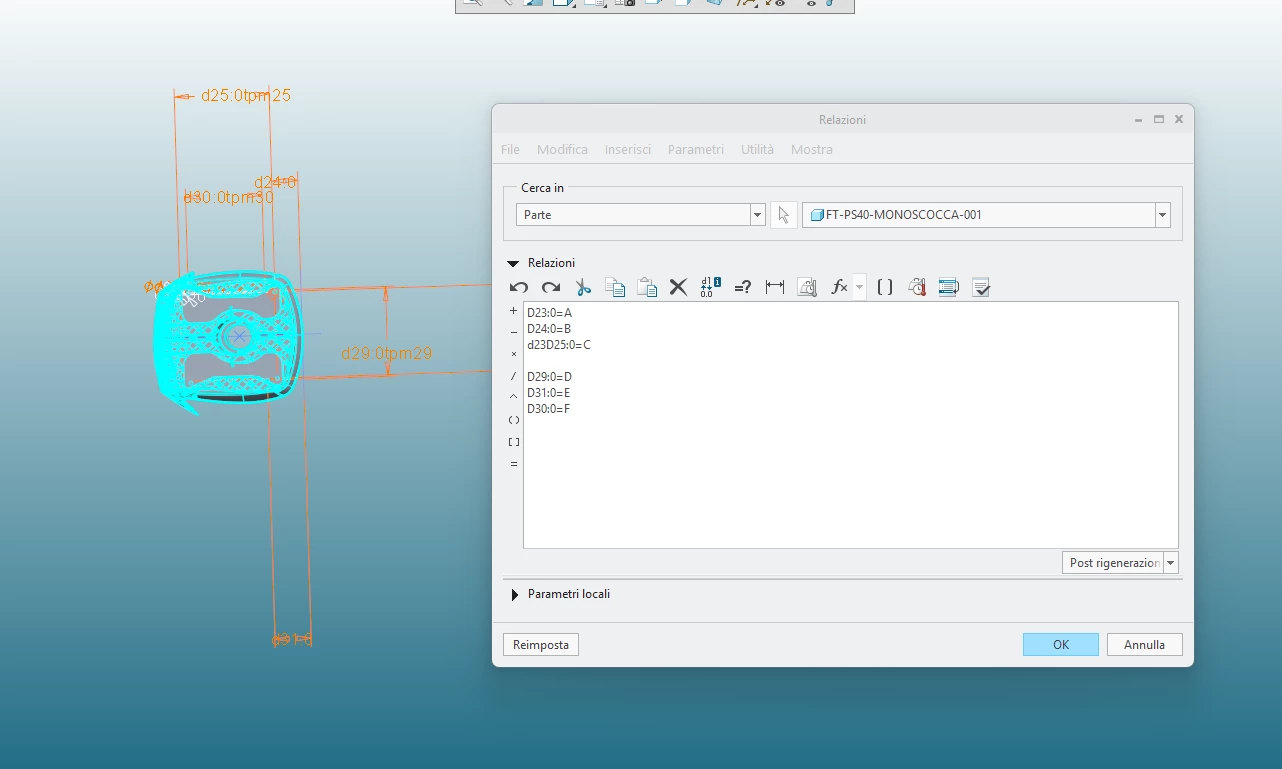Open Post rigenerazione dropdown
Image resolution: width=1282 pixels, height=769 pixels.
pos(1120,563)
